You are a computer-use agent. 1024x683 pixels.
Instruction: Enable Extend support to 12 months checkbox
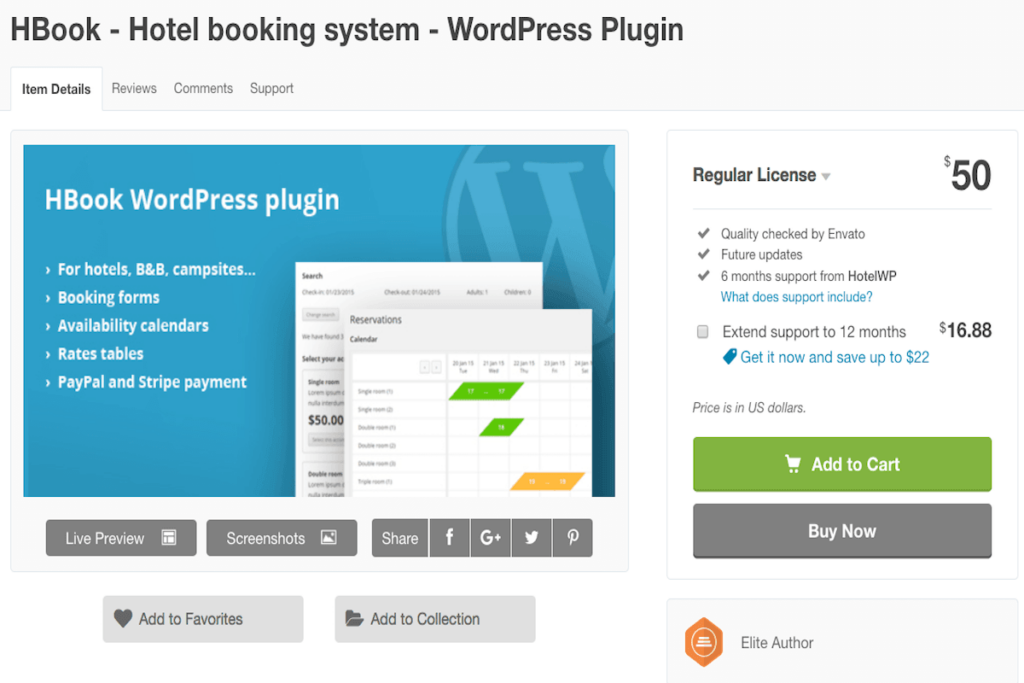(703, 332)
